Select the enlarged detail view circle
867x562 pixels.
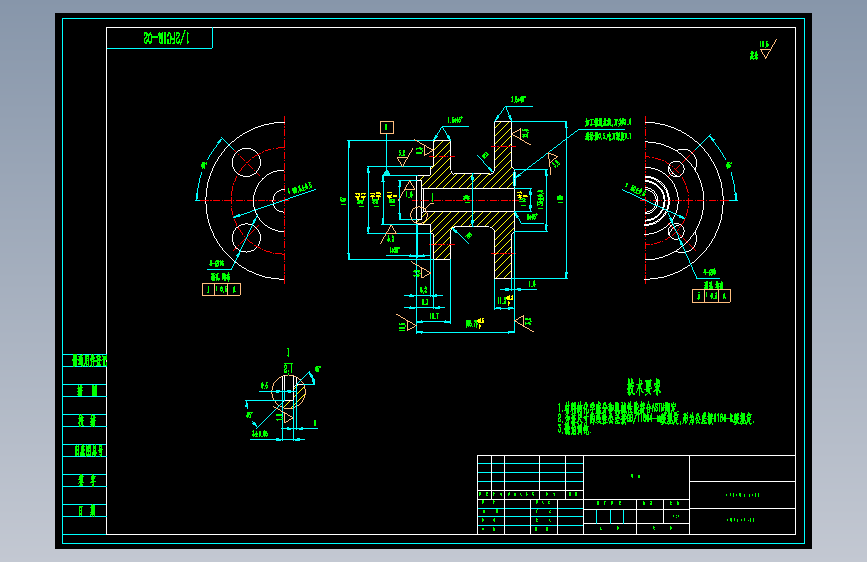(x=288, y=392)
